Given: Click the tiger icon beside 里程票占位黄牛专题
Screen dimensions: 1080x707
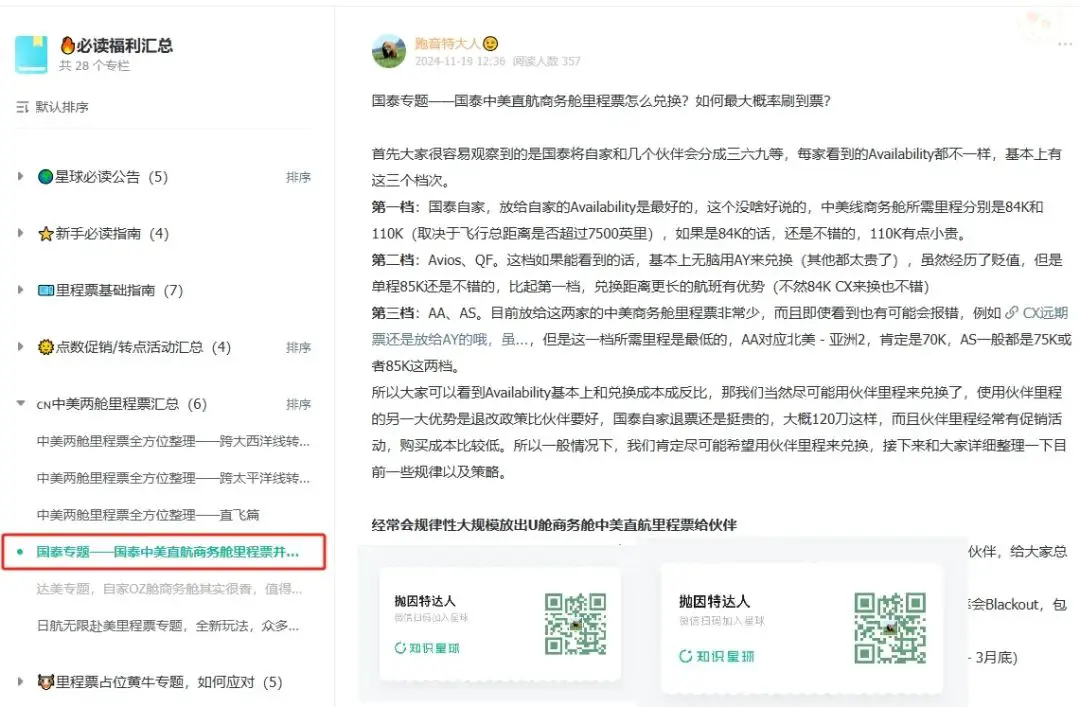Looking at the screenshot, I should (x=45, y=681).
